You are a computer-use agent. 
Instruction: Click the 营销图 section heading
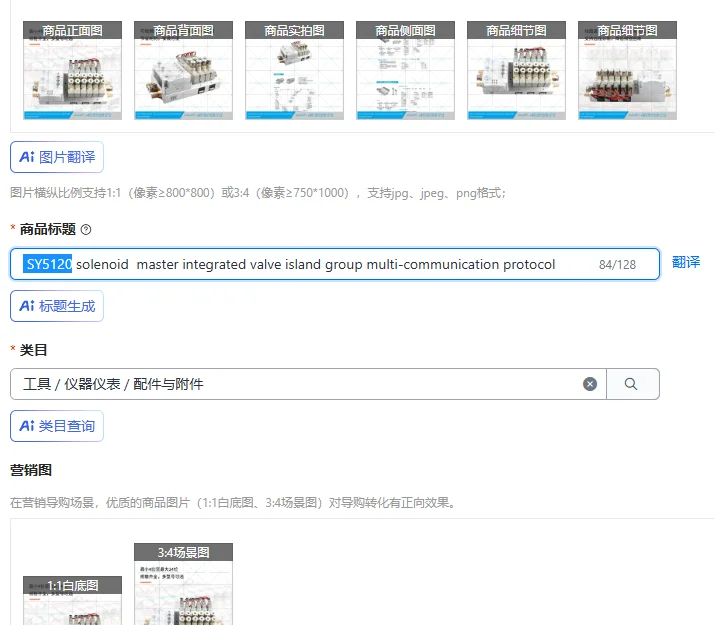click(31, 470)
